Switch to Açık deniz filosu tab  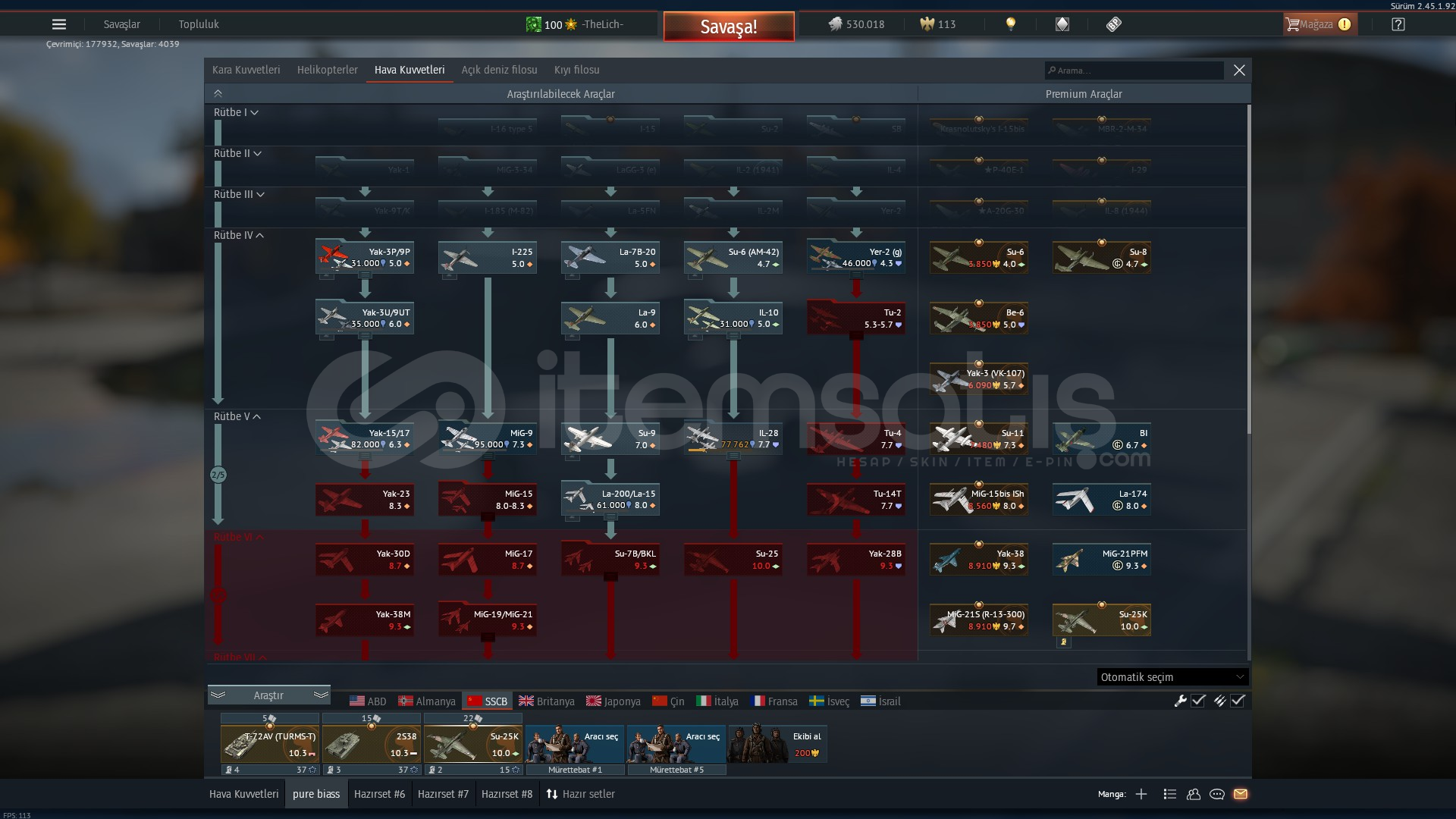[x=499, y=70]
